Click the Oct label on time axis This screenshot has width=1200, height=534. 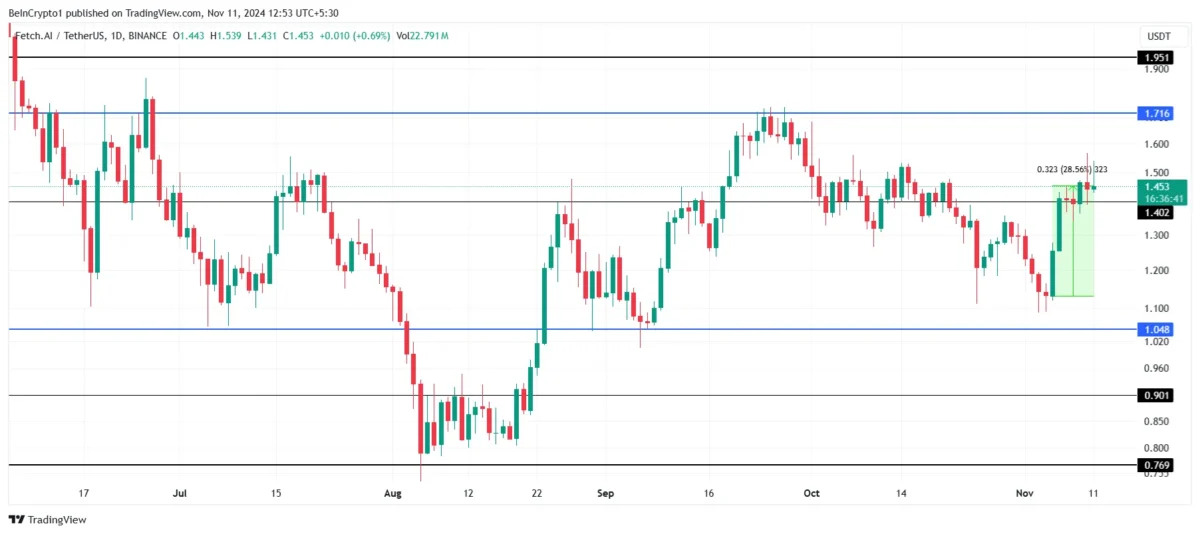[812, 493]
